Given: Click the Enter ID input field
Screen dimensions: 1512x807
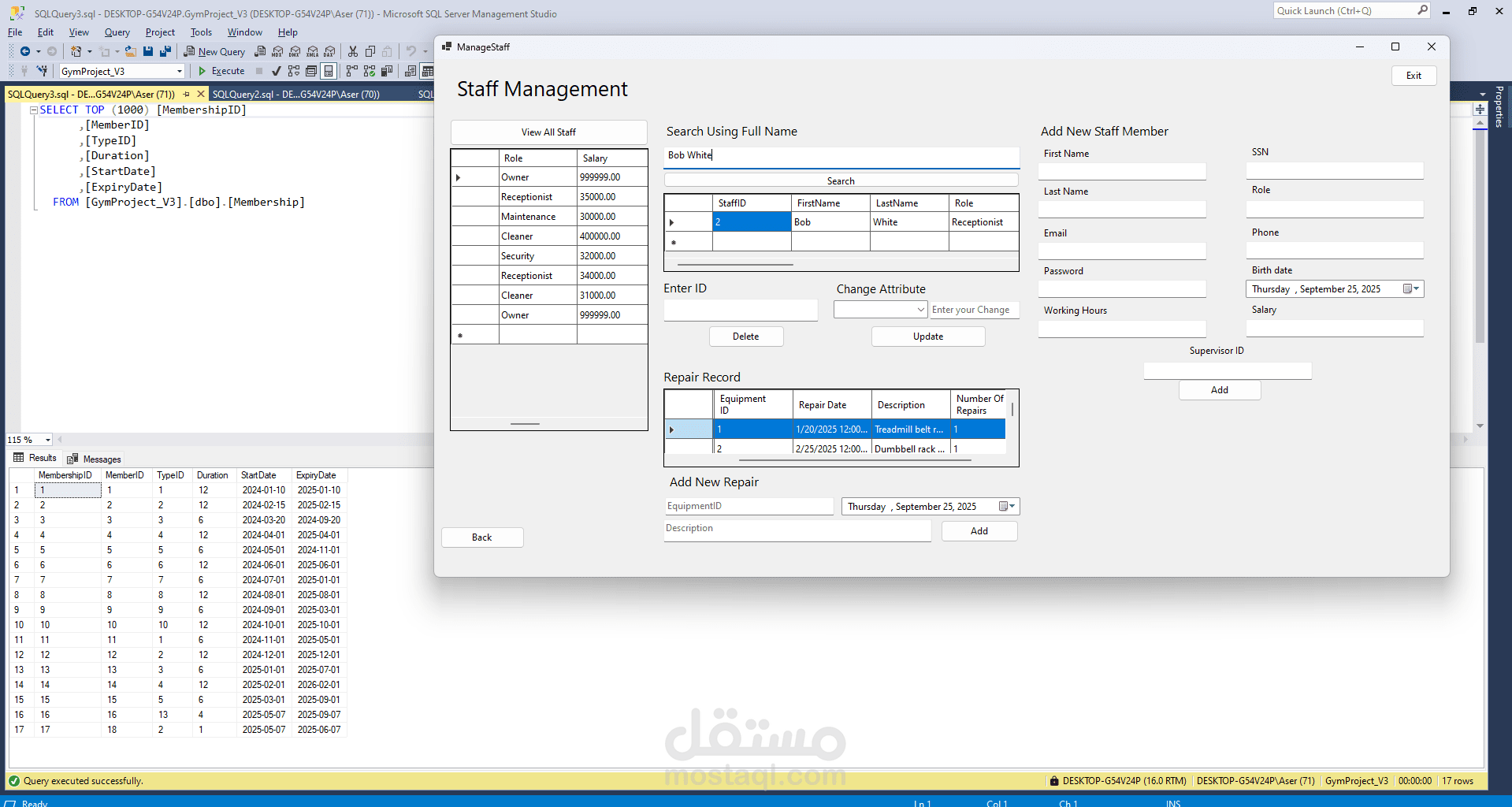Looking at the screenshot, I should pos(741,311).
